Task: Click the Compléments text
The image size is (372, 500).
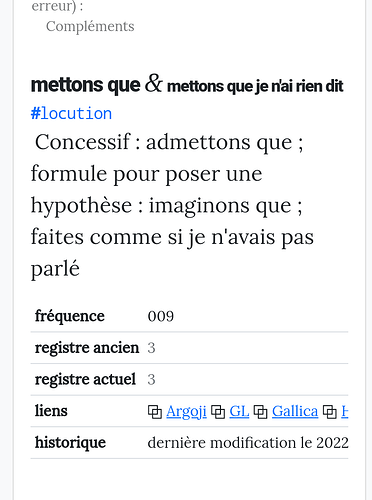Action: pos(90,26)
